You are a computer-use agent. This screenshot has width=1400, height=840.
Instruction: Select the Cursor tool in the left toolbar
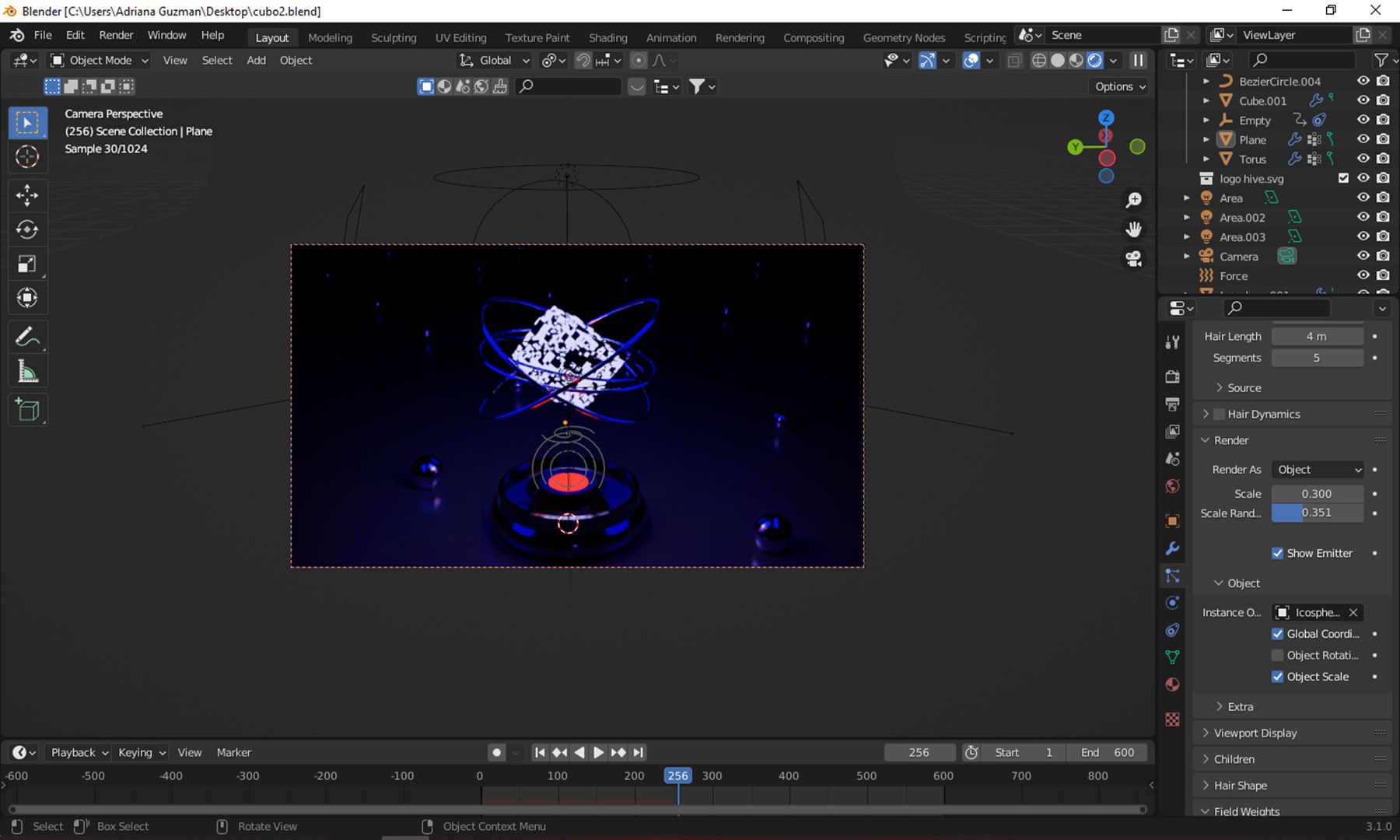[27, 156]
